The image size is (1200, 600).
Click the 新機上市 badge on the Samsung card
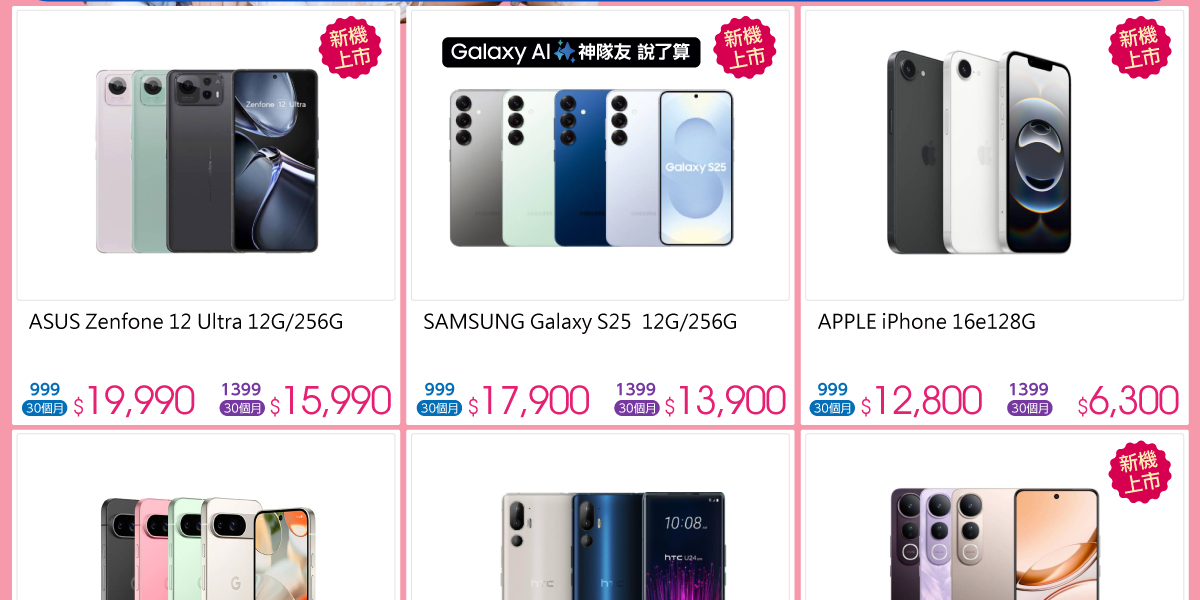745,48
